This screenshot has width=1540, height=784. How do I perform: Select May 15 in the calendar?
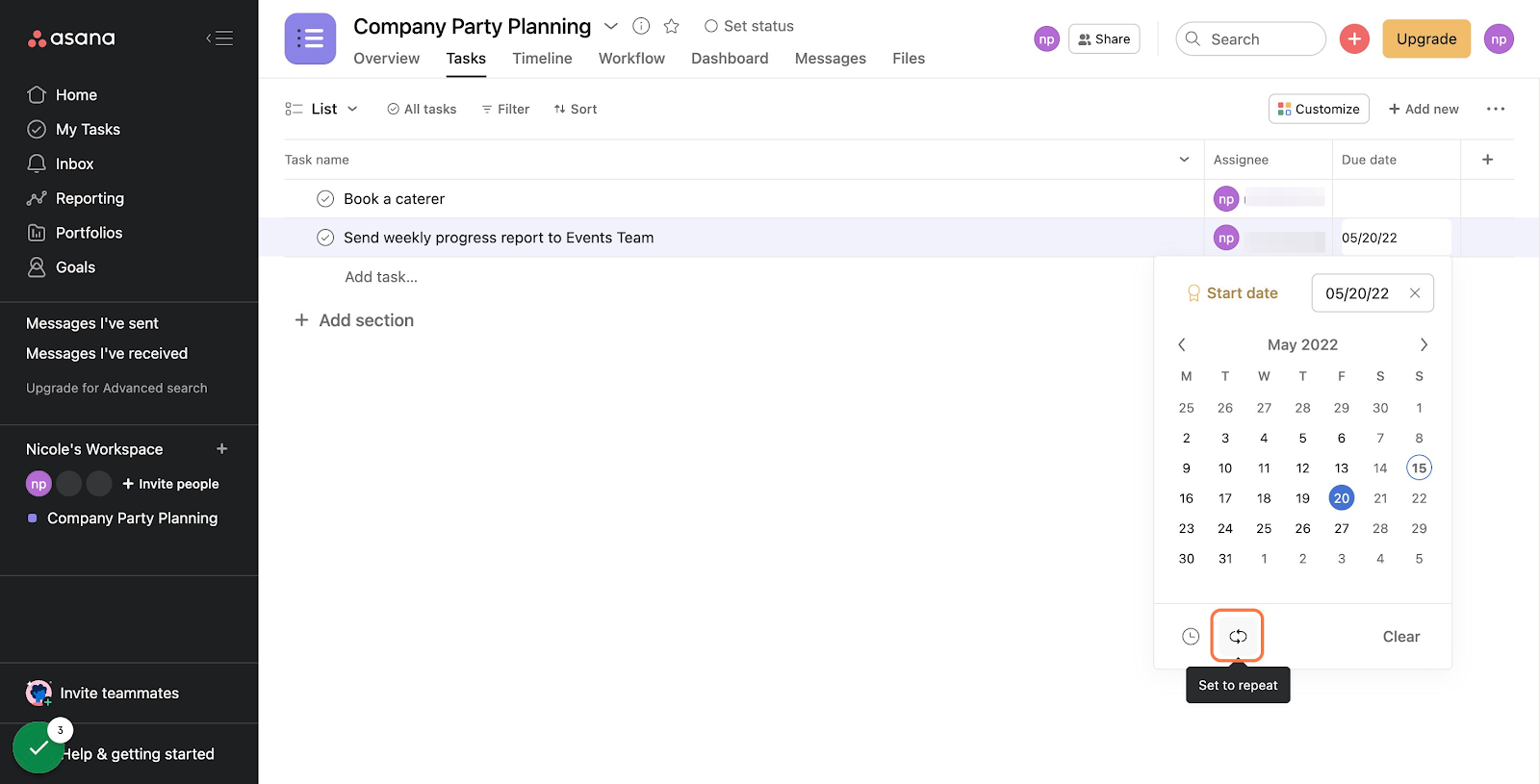[1419, 468]
